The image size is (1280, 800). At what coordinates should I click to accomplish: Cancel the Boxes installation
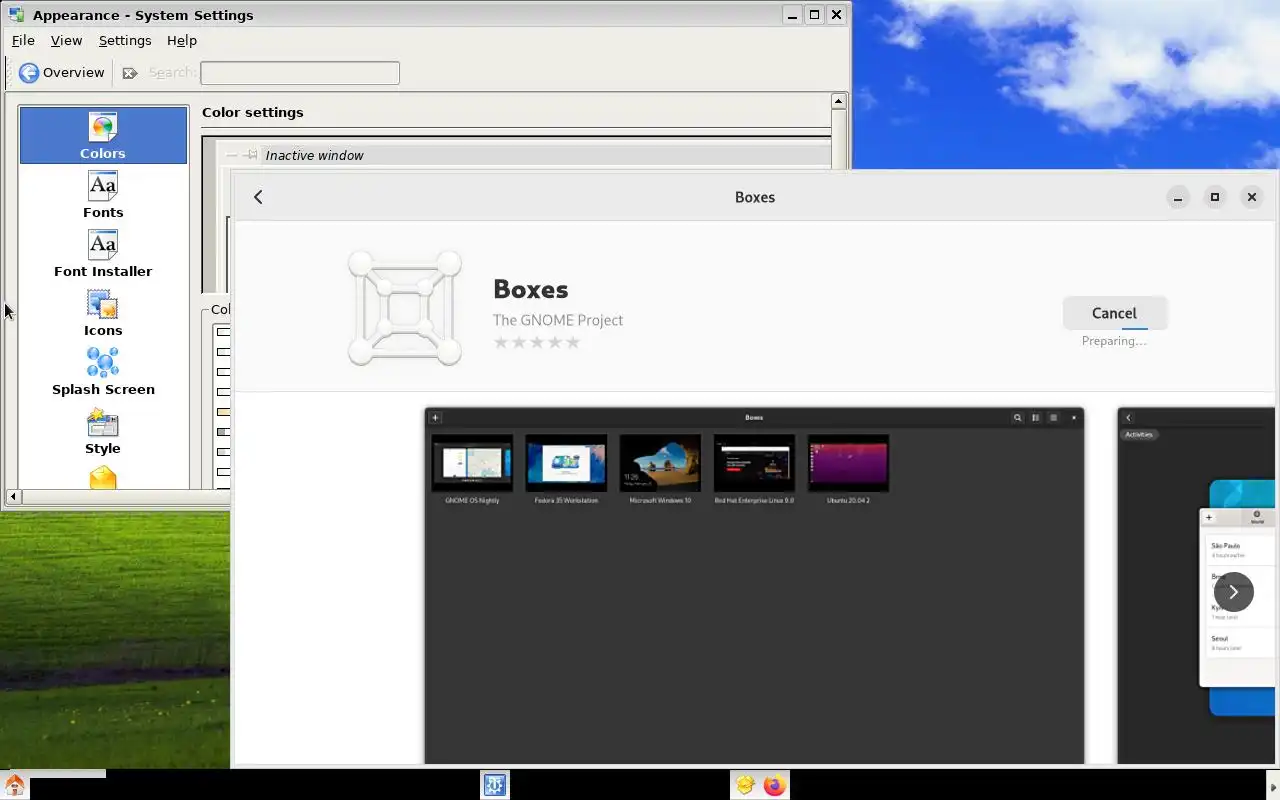(1114, 313)
